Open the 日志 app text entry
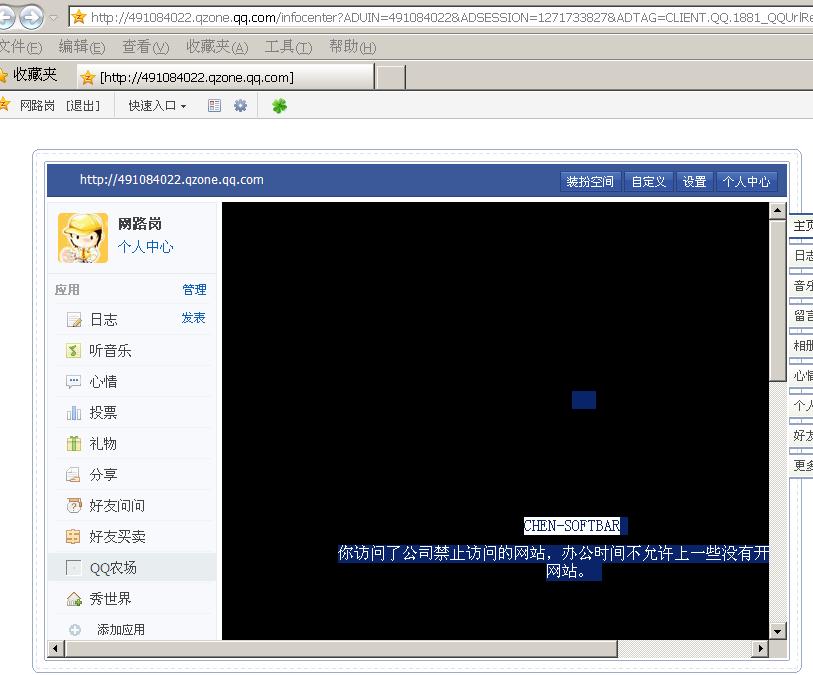Screen dimensions: 813x675 pos(104,319)
